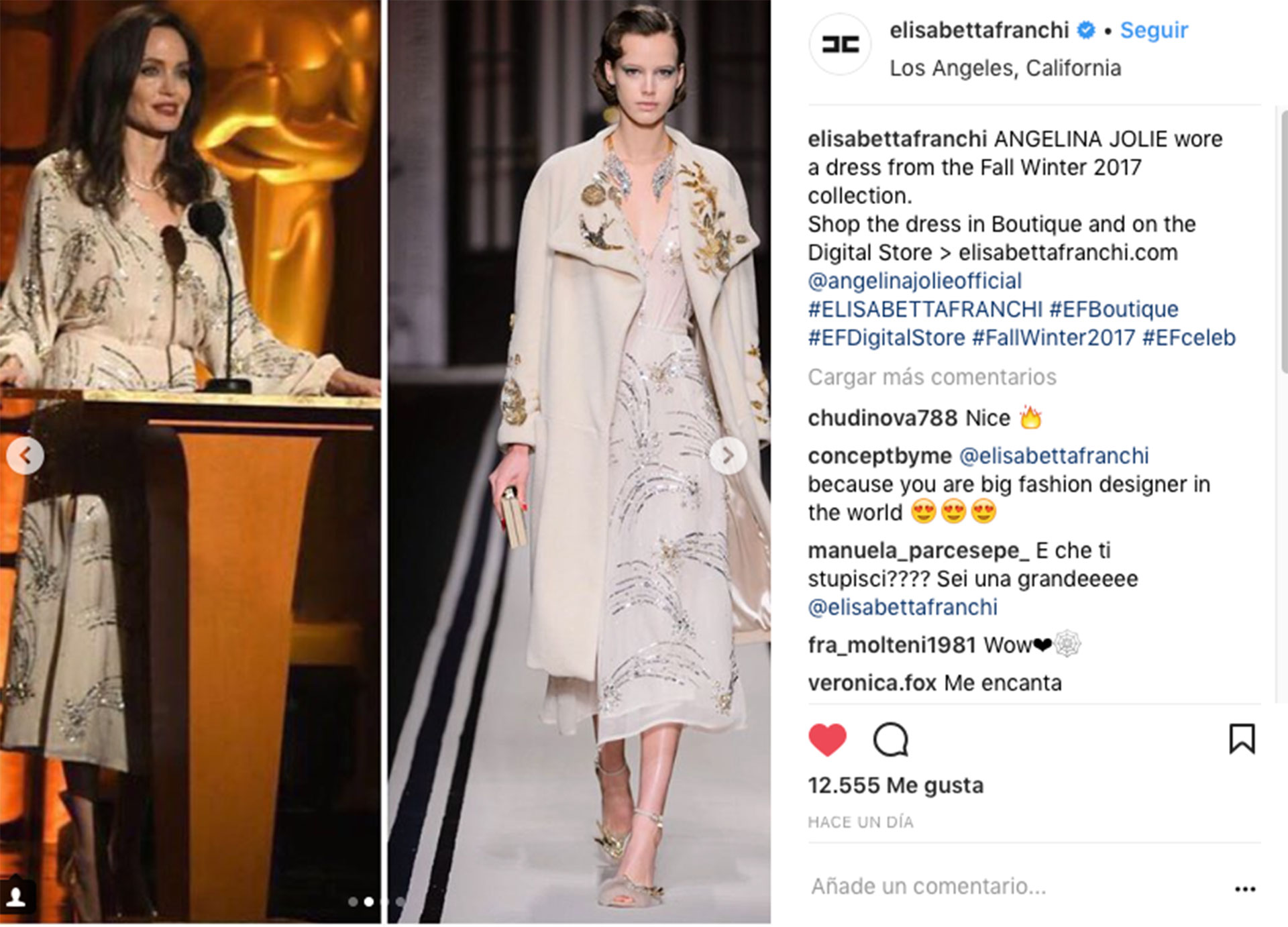Click Seguir to follow the account
The height and width of the screenshot is (927, 1288).
[x=1154, y=30]
